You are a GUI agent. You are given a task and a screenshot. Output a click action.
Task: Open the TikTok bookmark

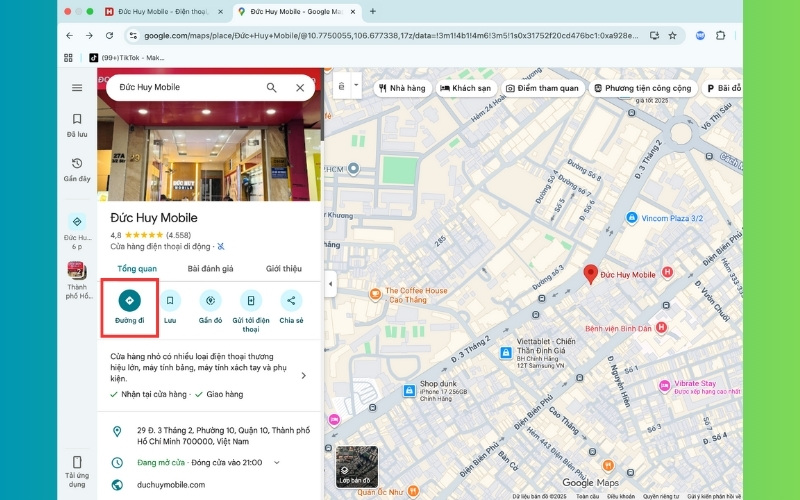127,58
